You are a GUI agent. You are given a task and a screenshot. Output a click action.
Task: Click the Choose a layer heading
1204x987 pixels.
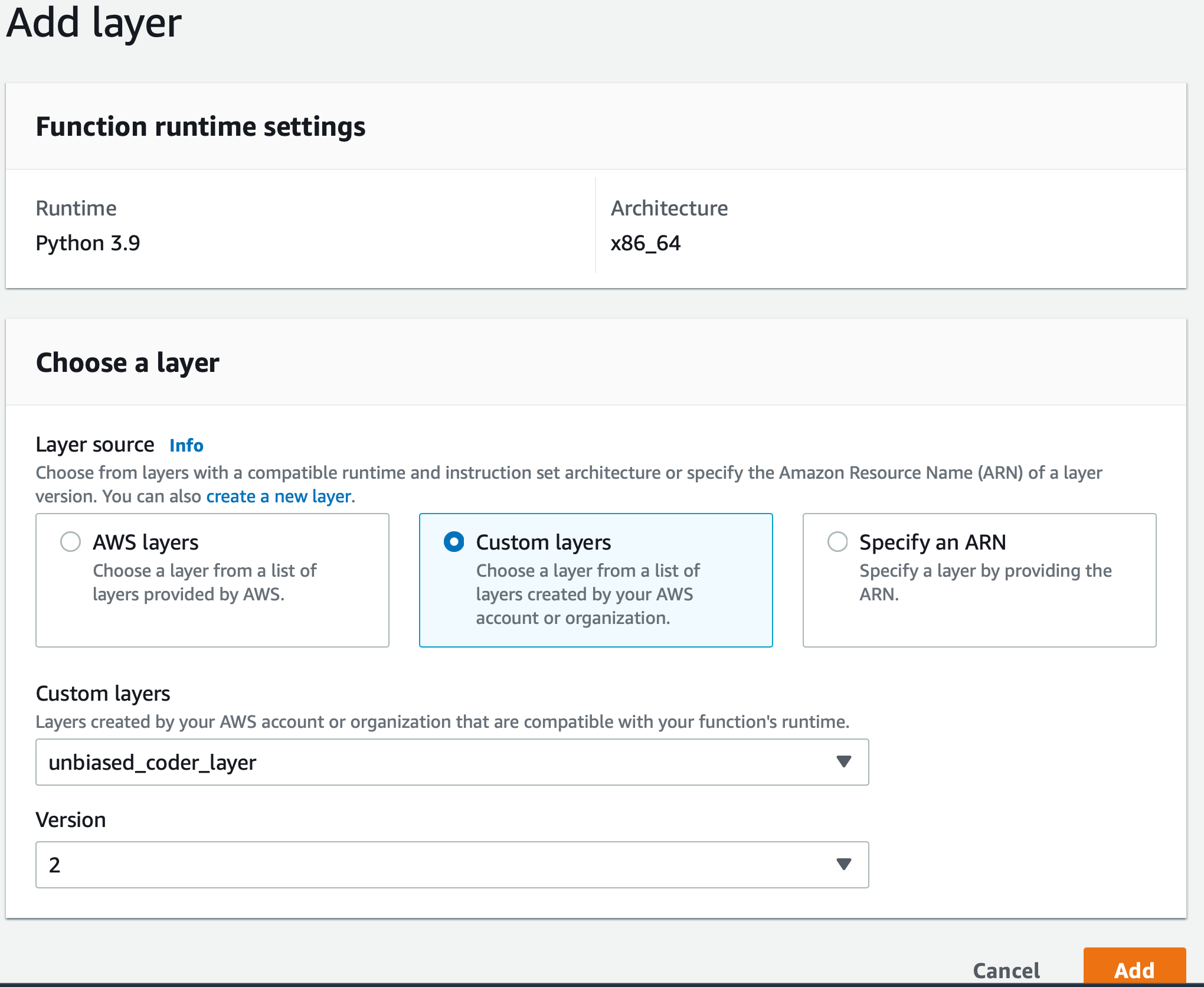tap(127, 362)
